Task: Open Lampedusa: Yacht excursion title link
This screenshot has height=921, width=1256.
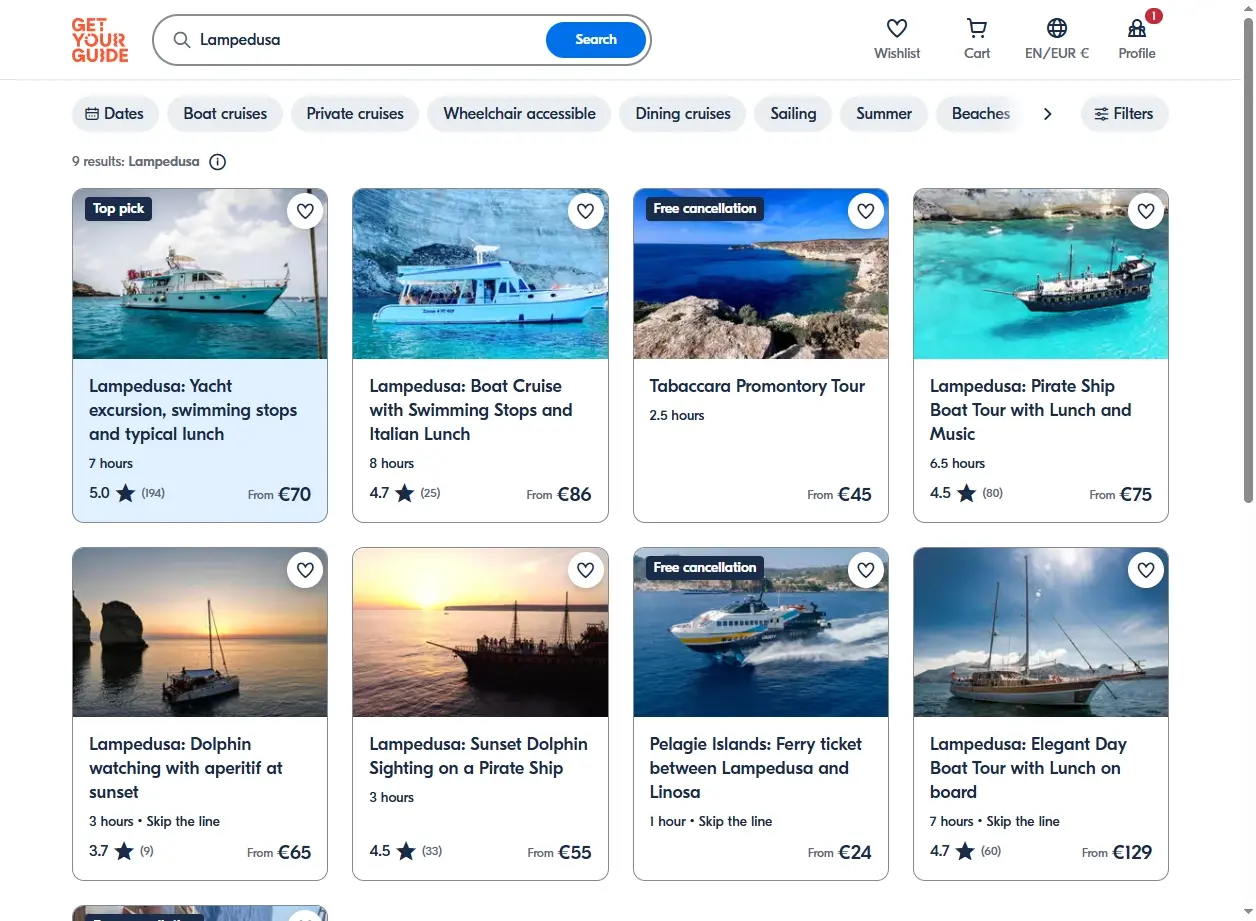Action: coord(193,410)
